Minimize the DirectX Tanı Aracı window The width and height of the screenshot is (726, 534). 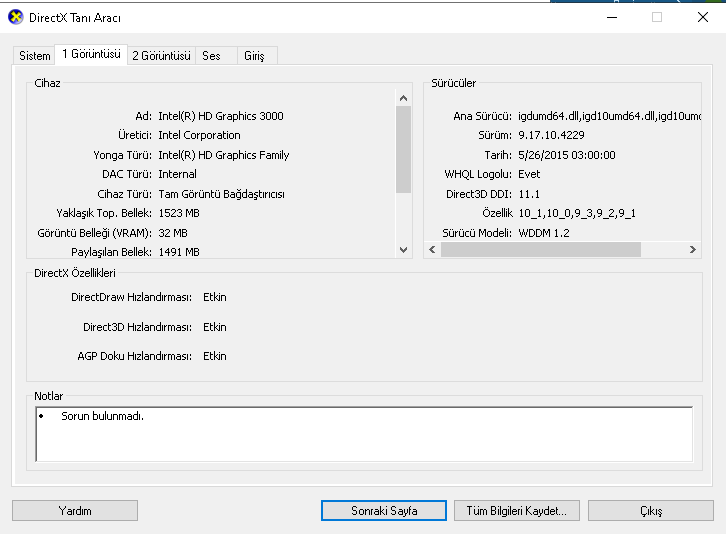click(612, 18)
